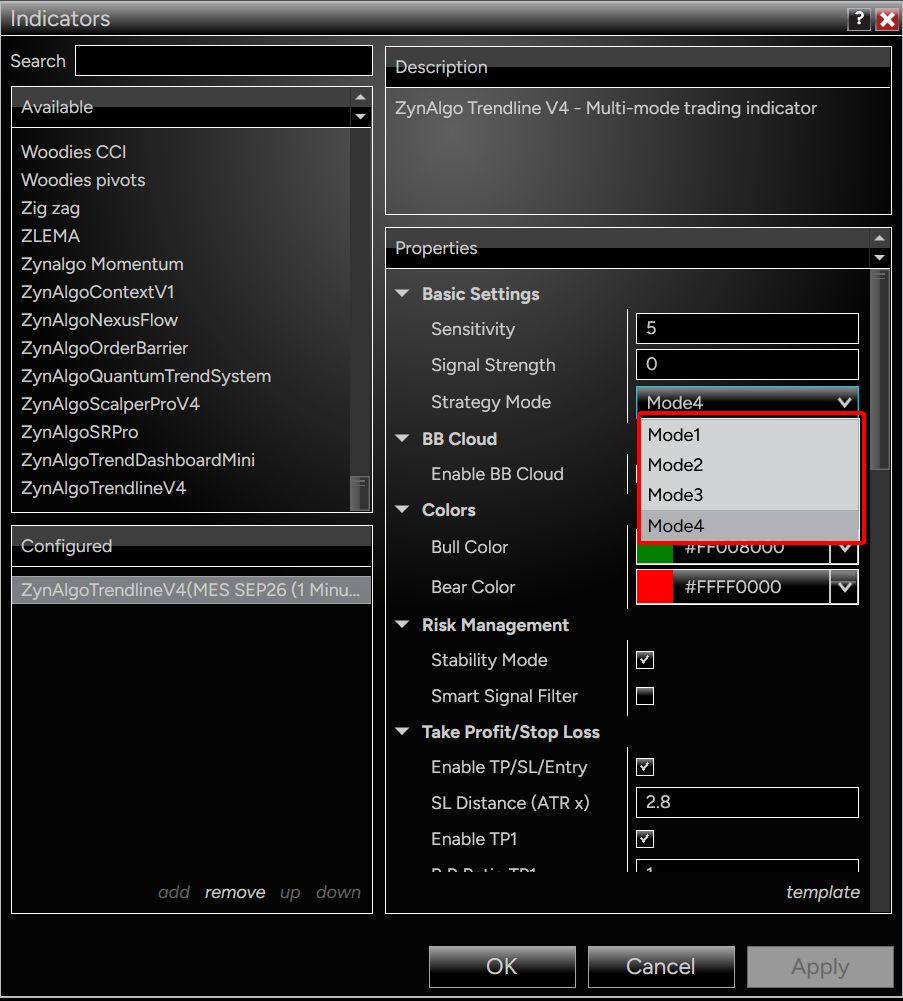Click the Apply button
Viewport: 903px width, 1001px height.
pos(820,967)
